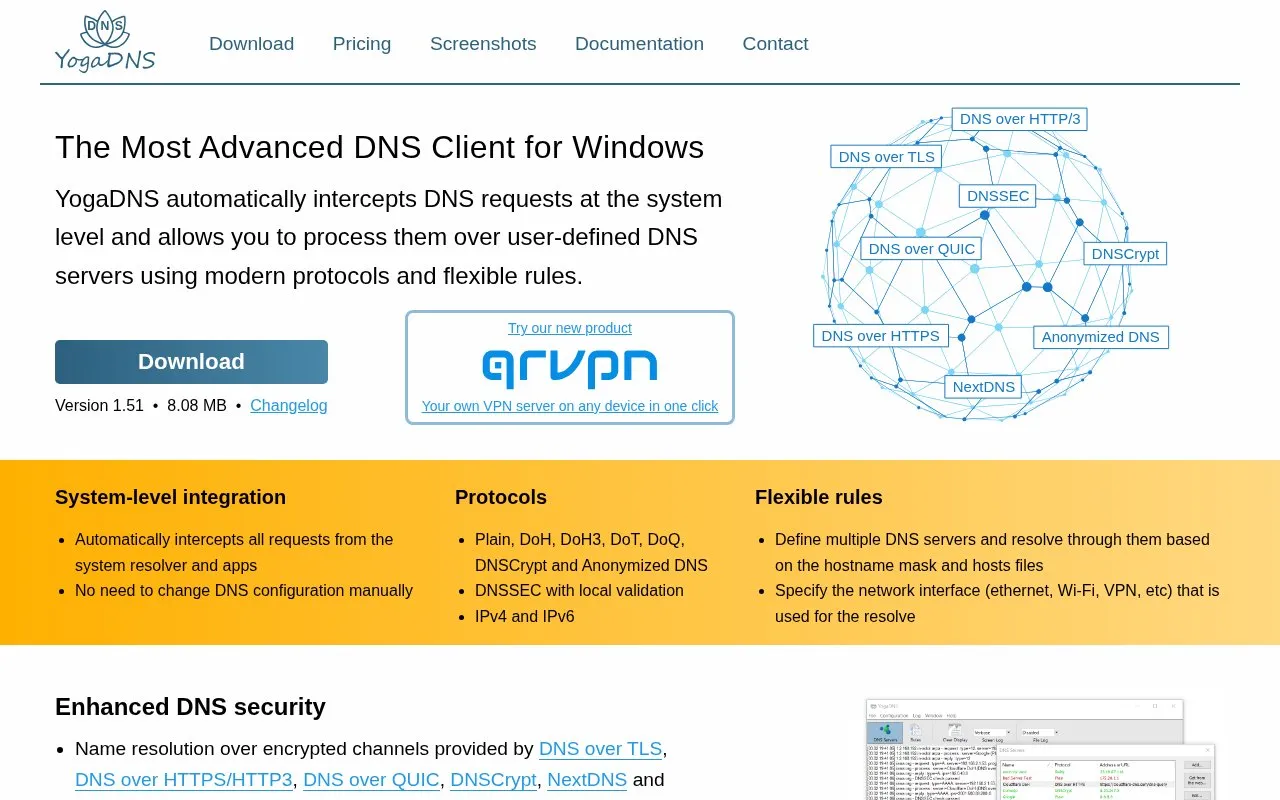This screenshot has height=800, width=1280.
Task: Go to the Pricing page
Action: coord(362,44)
